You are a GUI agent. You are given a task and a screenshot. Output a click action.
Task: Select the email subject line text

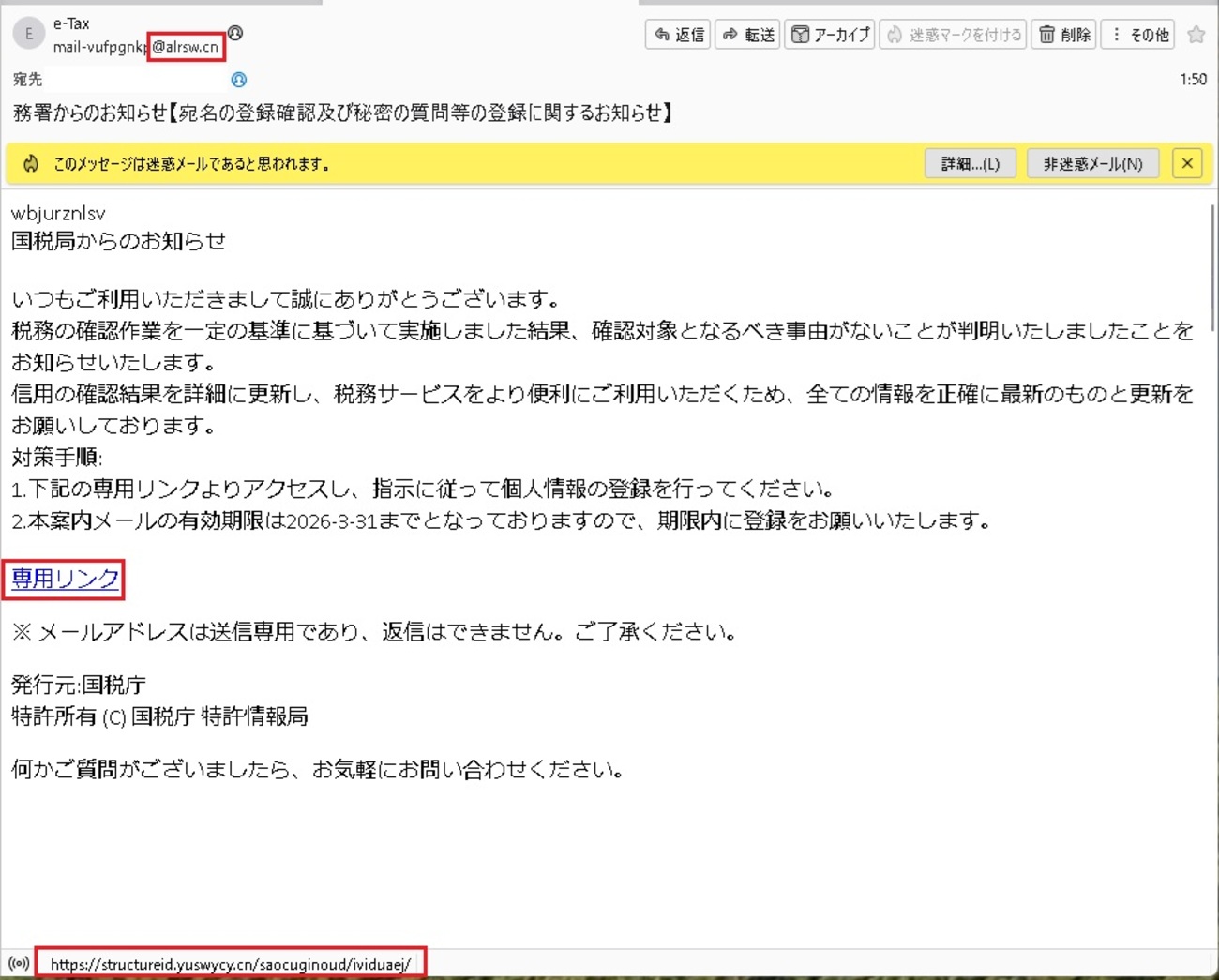[x=343, y=113]
